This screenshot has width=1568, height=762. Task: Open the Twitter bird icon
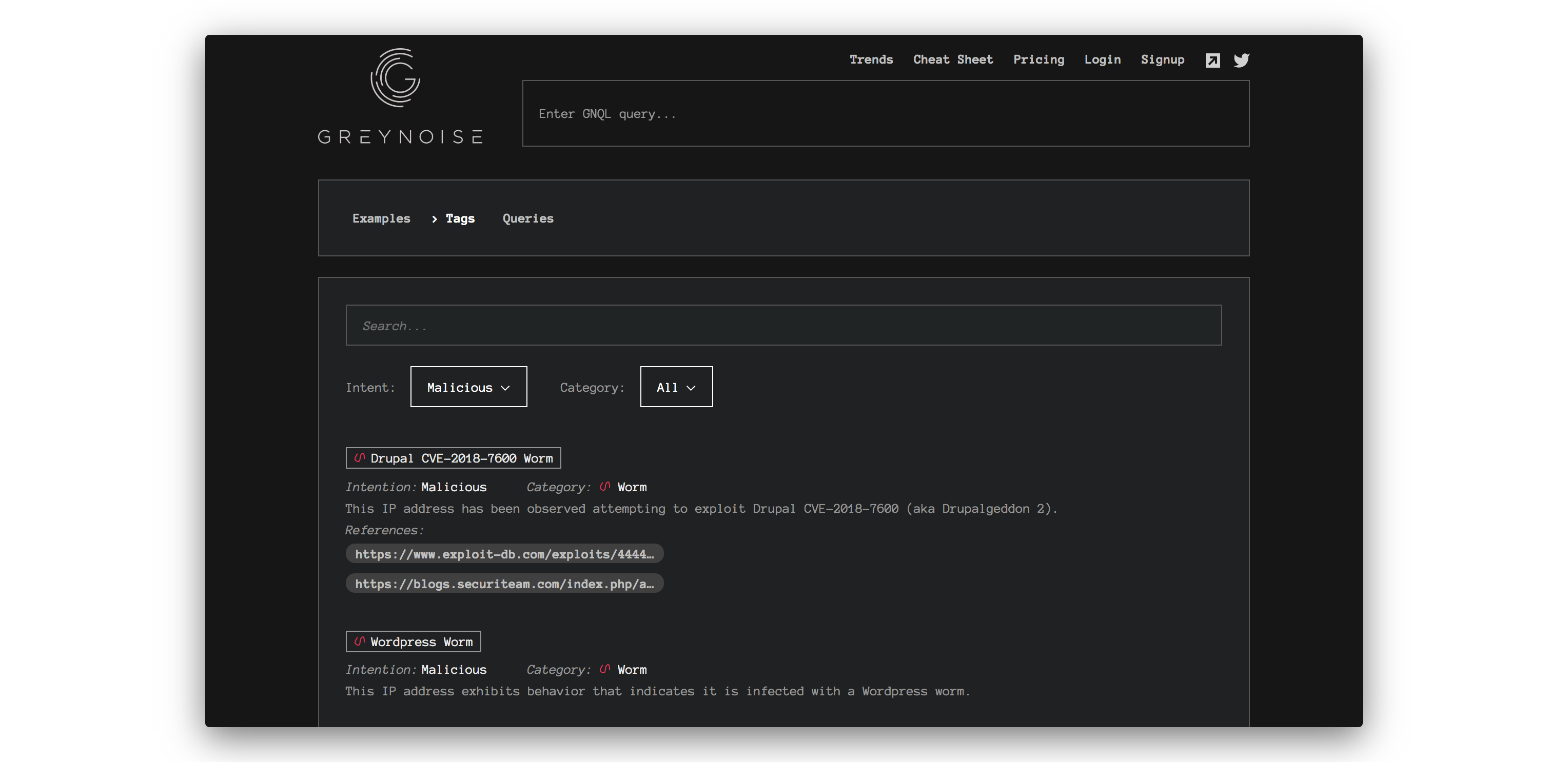1242,60
